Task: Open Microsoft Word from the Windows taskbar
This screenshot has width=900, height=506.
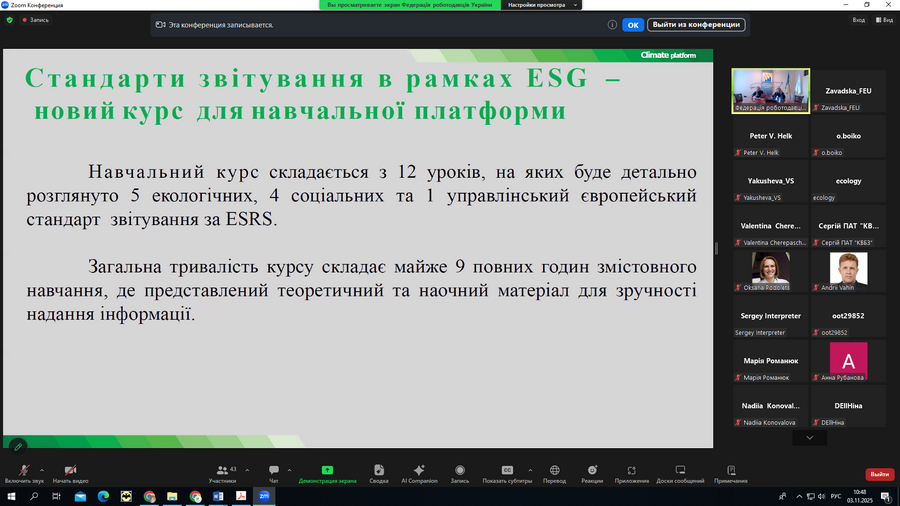Action: tap(218, 495)
